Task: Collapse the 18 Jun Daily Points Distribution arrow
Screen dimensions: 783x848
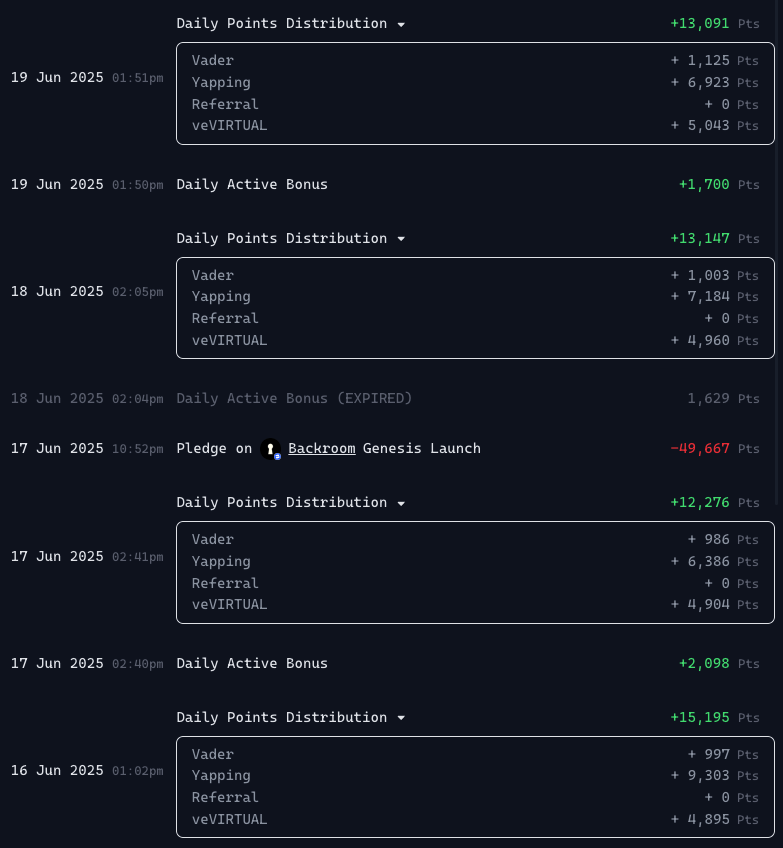Action: pyautogui.click(x=401, y=239)
